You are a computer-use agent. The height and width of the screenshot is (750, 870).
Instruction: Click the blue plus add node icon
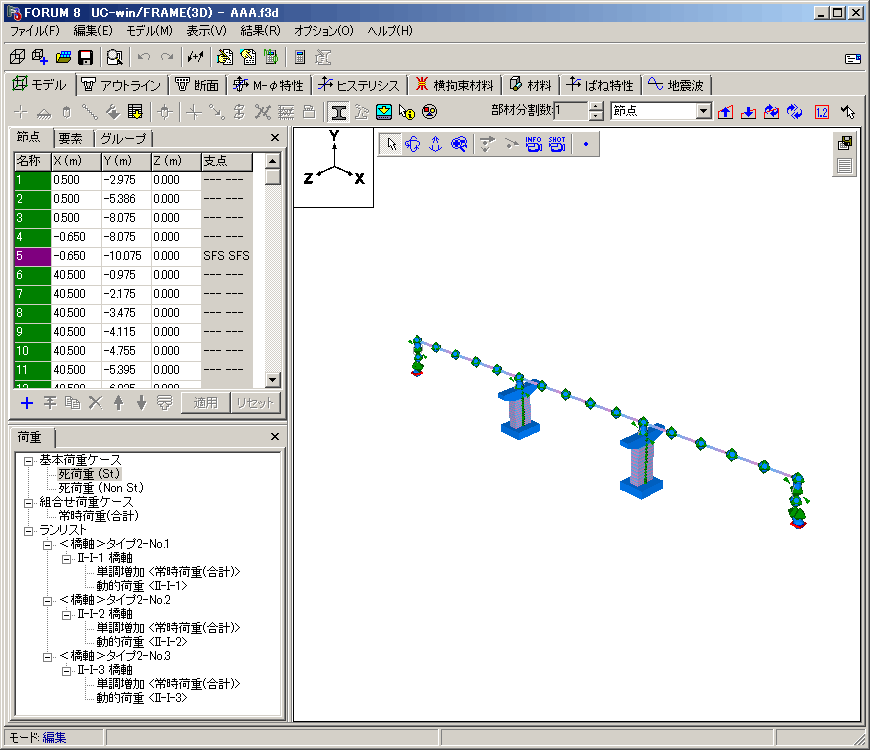coord(27,403)
